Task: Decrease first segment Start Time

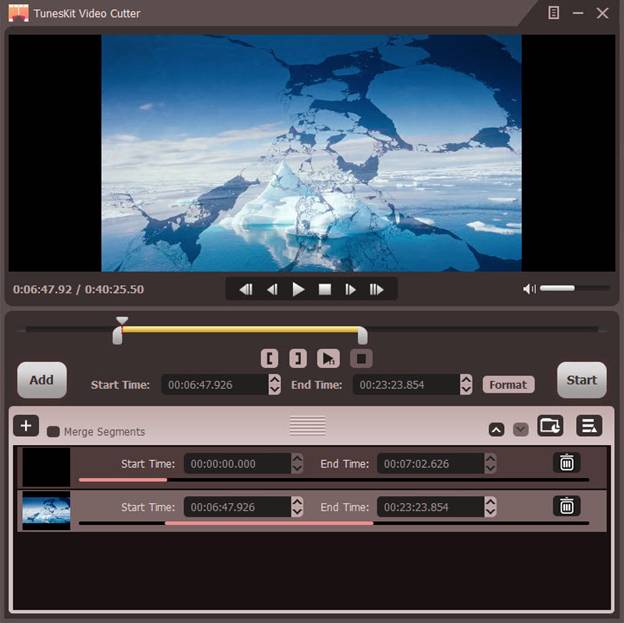Action: point(297,469)
